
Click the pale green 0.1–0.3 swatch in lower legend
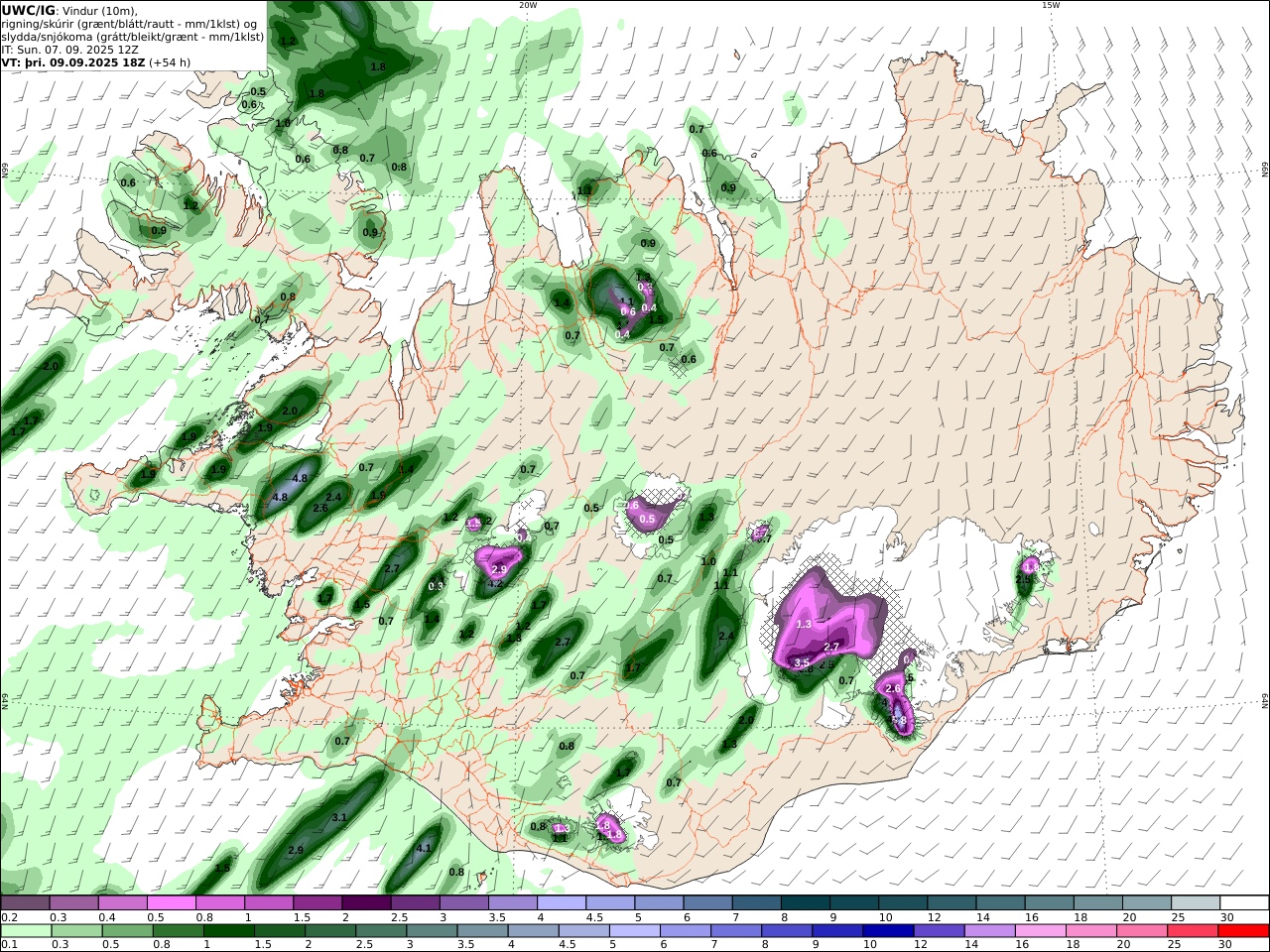(27, 930)
